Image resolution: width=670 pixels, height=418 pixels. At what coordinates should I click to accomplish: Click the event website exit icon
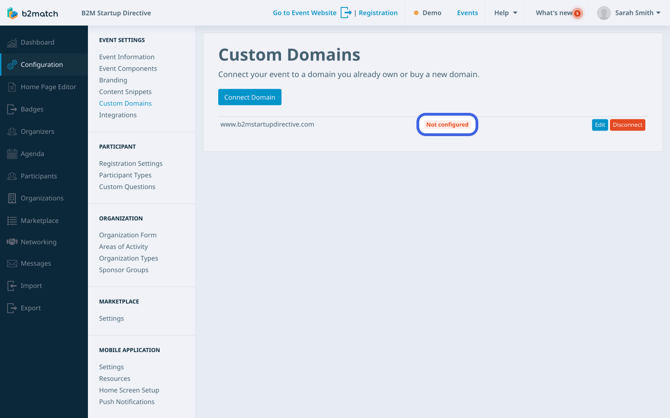point(346,13)
